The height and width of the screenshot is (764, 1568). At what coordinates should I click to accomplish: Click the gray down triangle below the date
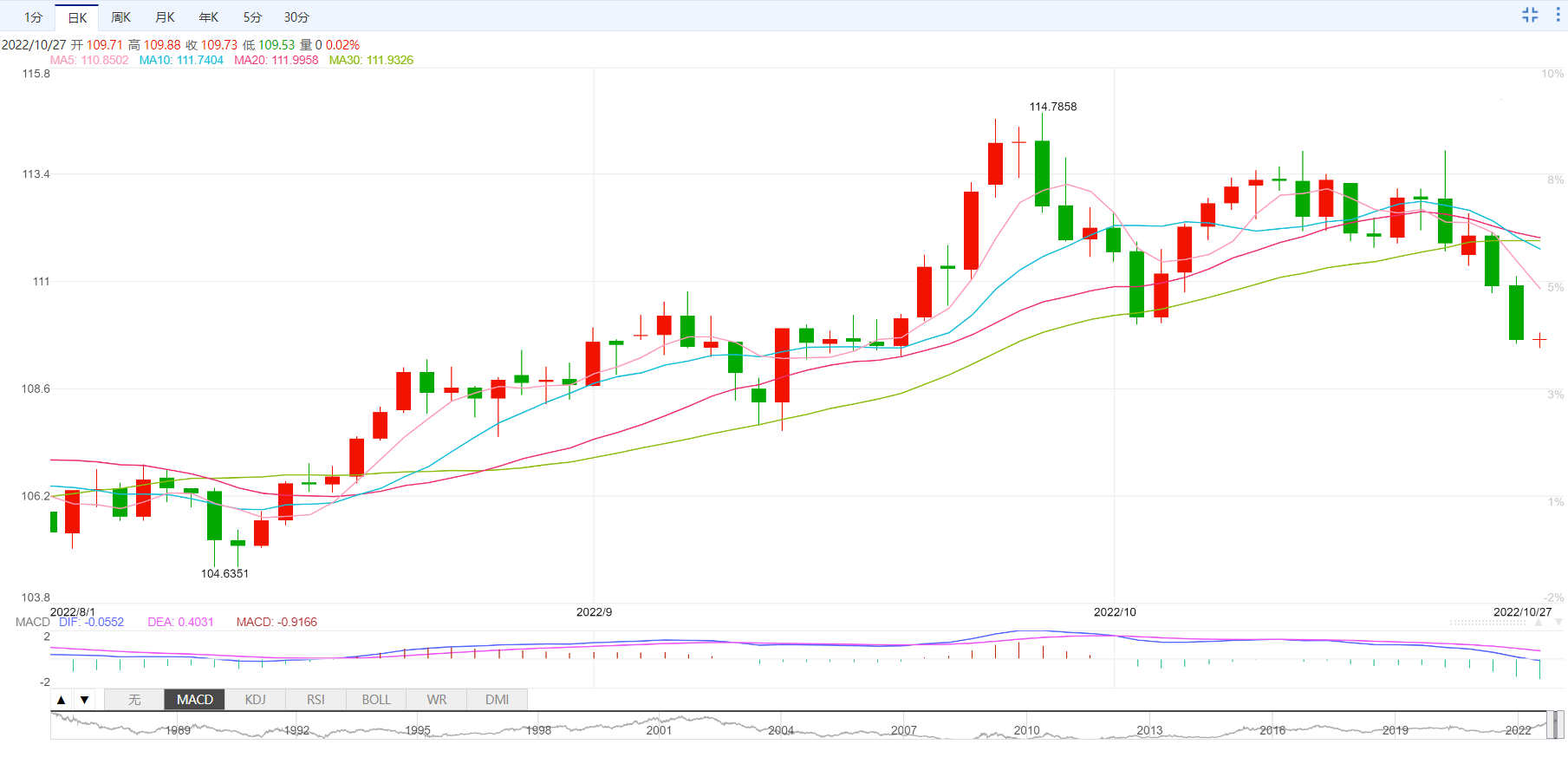pos(1558,622)
